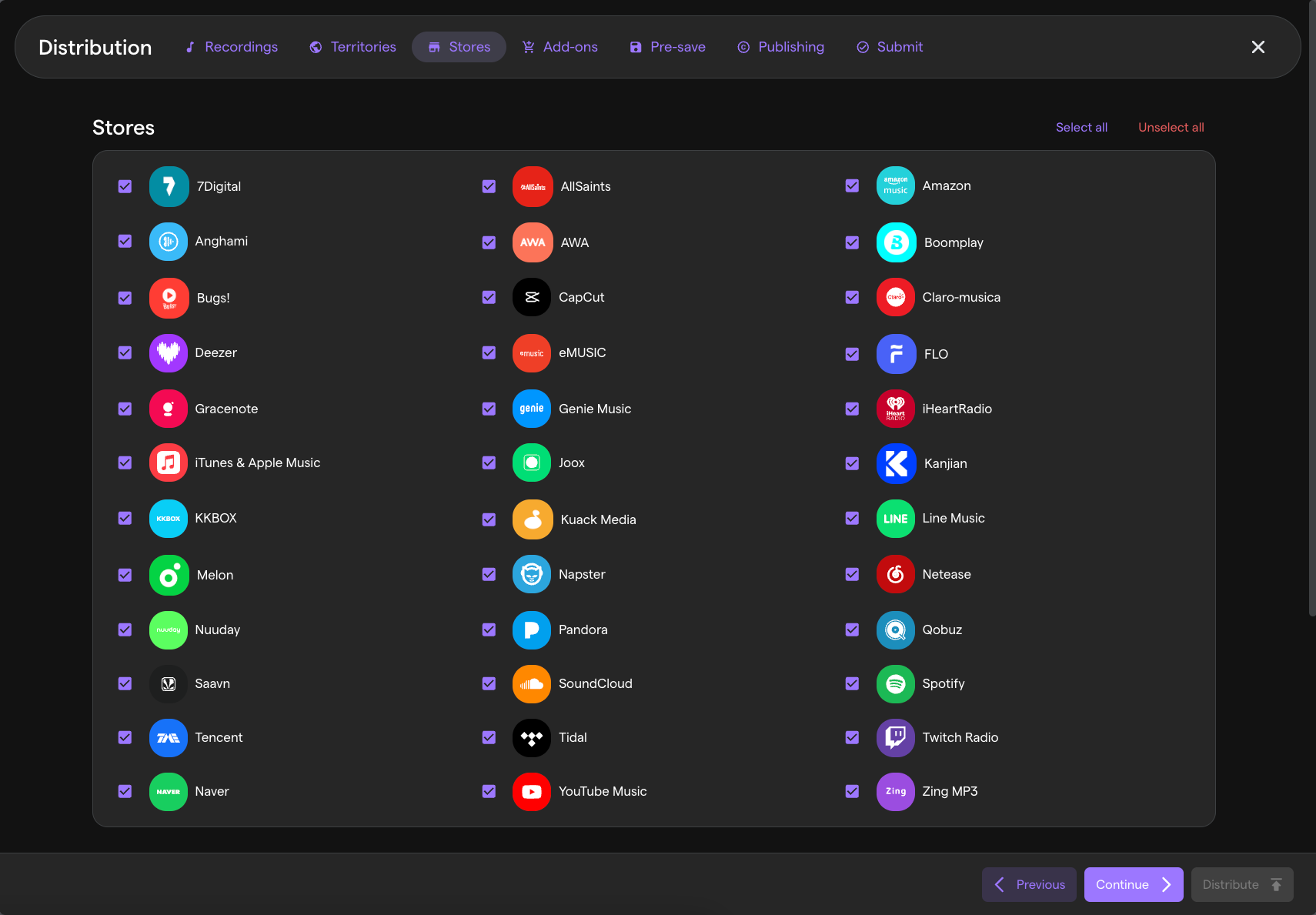This screenshot has height=915, width=1316.
Task: Click the Anghami store icon
Action: tap(169, 242)
